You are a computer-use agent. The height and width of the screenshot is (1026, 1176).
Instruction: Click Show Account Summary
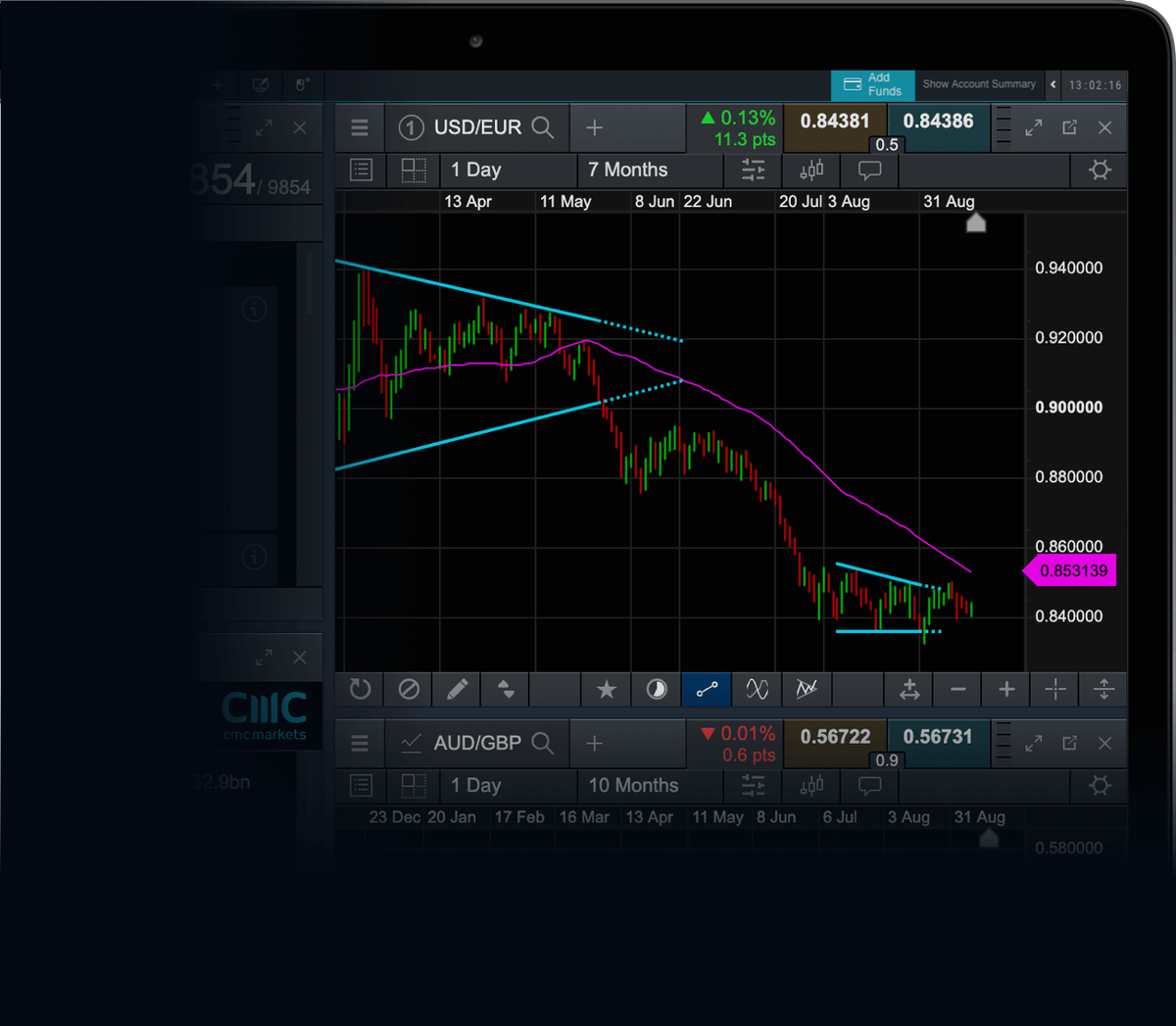coord(979,84)
